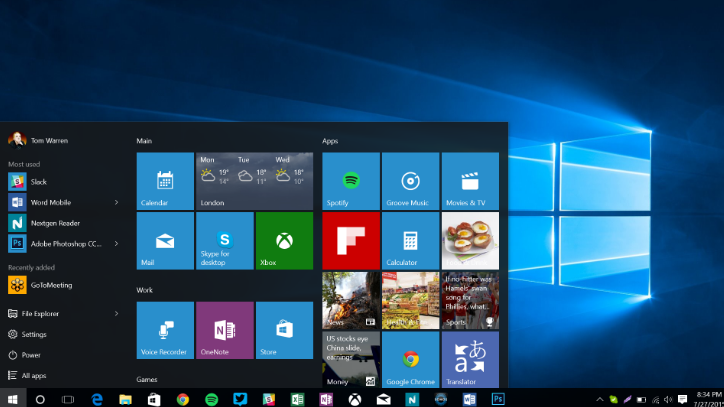Click the Games group heading
This screenshot has height=407, width=724.
[147, 379]
